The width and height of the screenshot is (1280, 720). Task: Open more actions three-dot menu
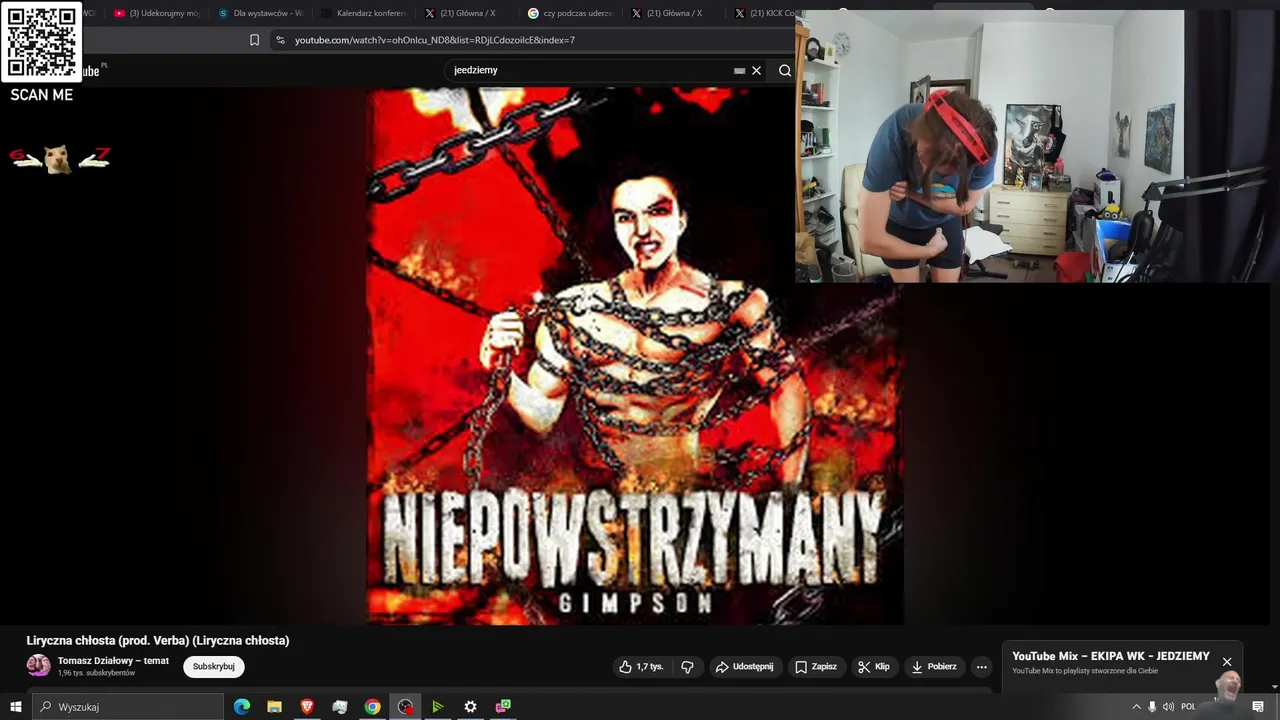(981, 667)
